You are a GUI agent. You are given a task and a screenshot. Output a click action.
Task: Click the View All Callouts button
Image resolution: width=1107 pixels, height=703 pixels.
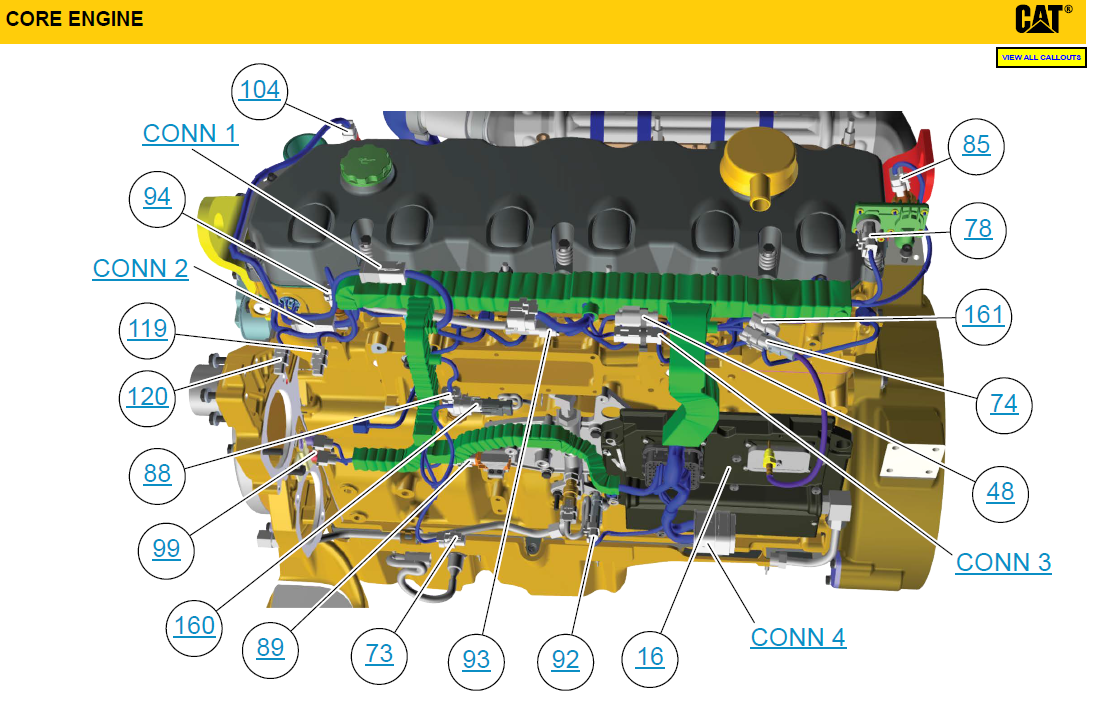point(1041,57)
